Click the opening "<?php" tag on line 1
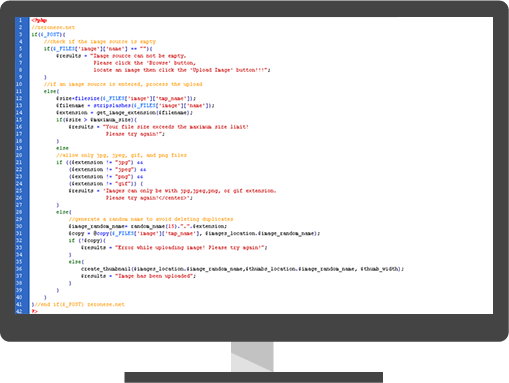 pos(39,20)
